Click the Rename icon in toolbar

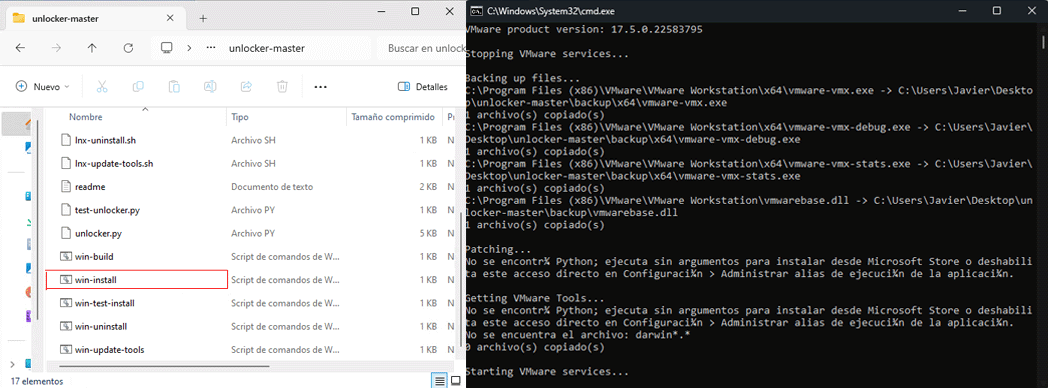pyautogui.click(x=210, y=86)
